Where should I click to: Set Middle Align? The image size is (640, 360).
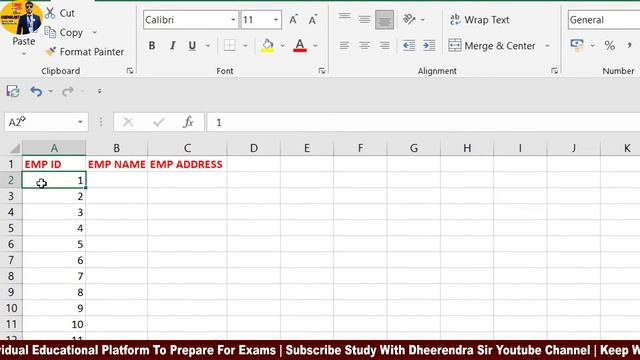pos(364,19)
